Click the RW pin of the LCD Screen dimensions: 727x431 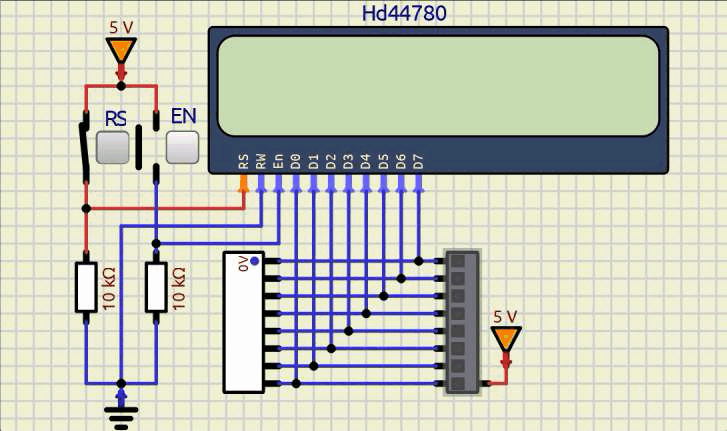pyautogui.click(x=261, y=183)
